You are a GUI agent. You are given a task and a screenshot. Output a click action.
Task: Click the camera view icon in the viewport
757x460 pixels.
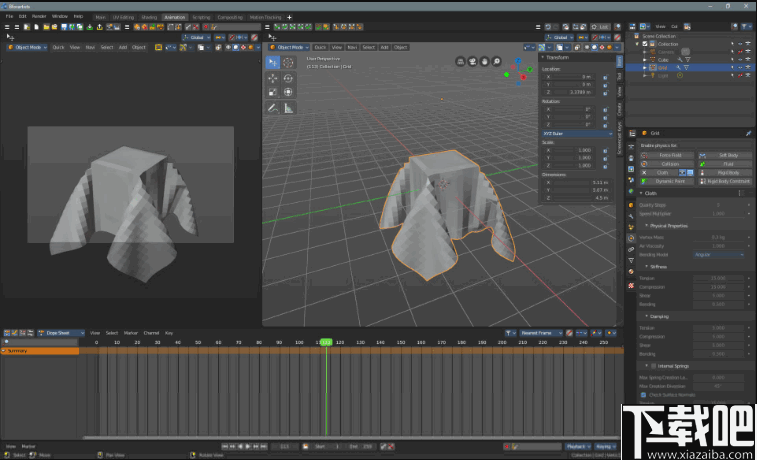[x=472, y=61]
